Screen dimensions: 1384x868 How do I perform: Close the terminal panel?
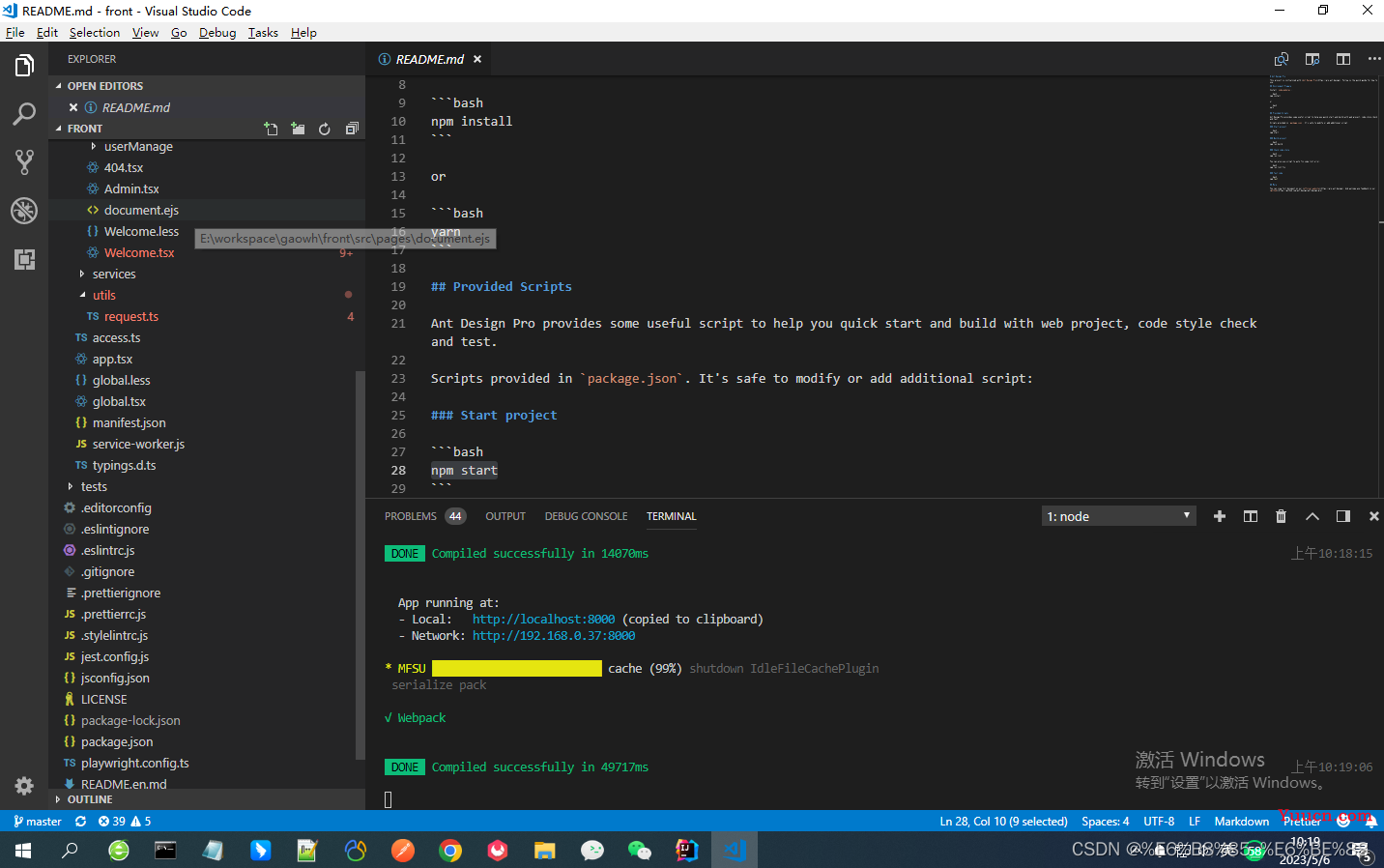point(1373,516)
